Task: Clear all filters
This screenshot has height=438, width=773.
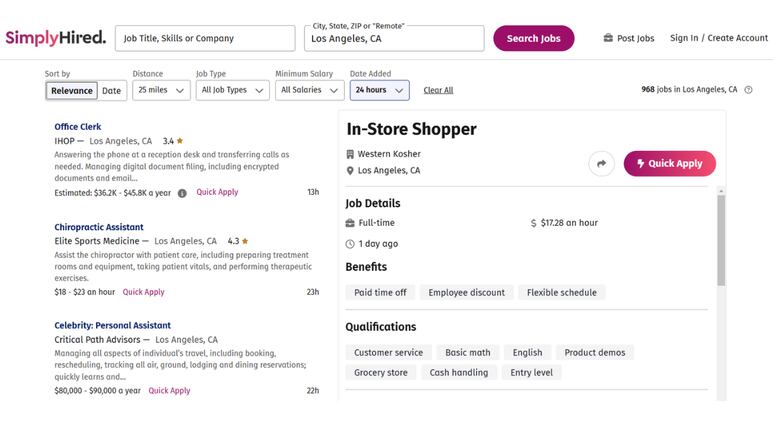Action: (x=438, y=90)
